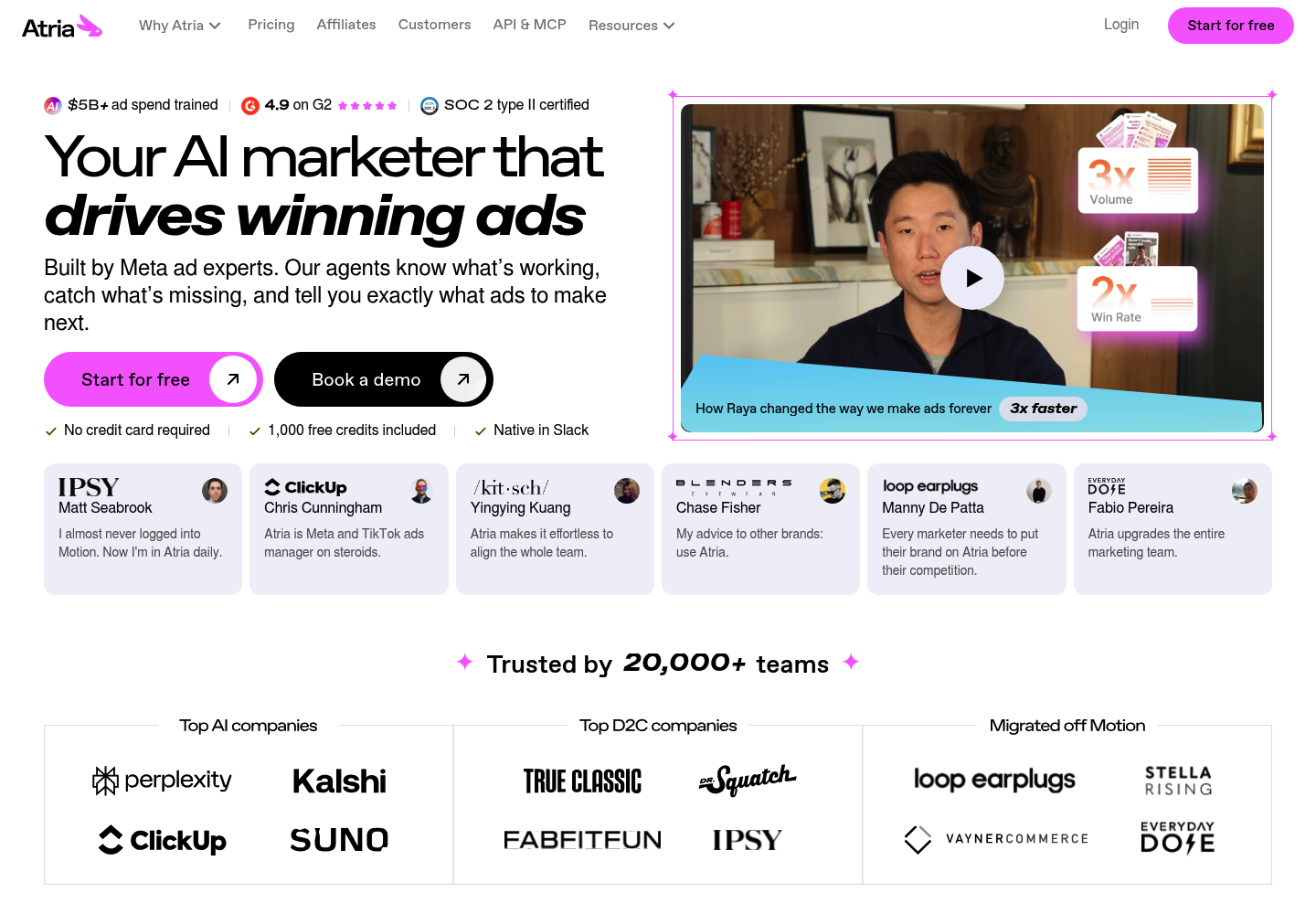The width and height of the screenshot is (1316, 914).
Task: Click the arrow icon in hero Start for free
Action: 233,379
